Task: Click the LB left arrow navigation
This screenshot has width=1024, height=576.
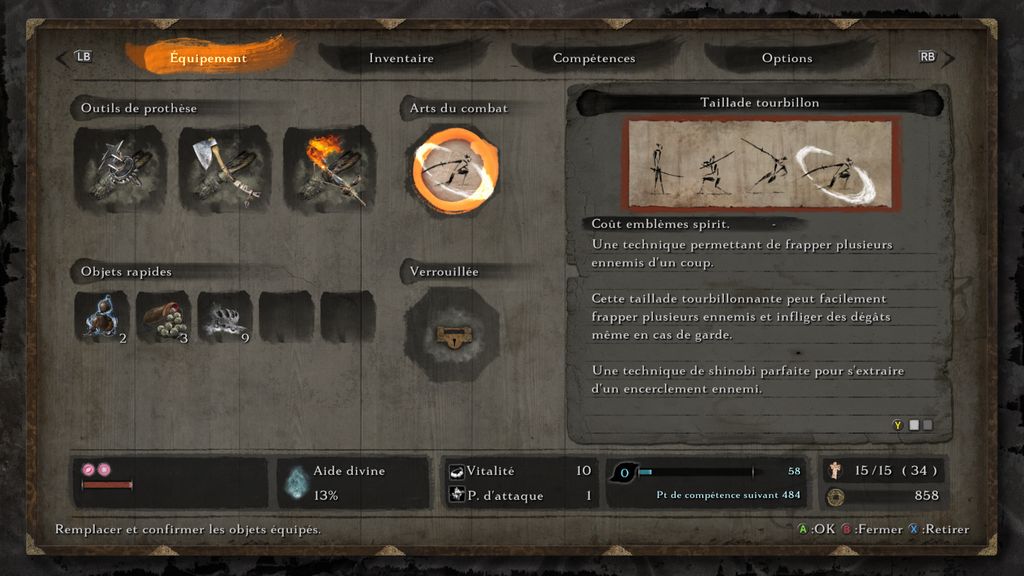Action: click(75, 57)
